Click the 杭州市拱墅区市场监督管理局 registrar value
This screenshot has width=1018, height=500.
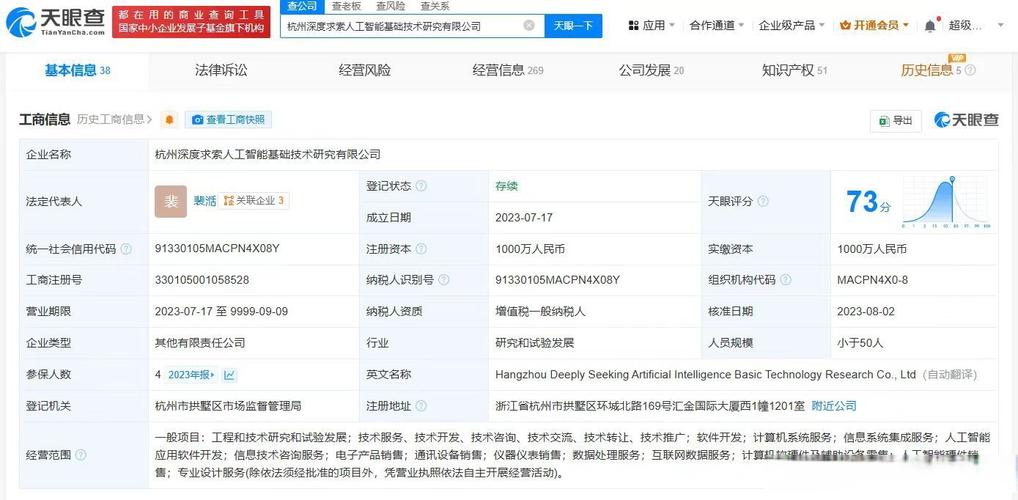click(228, 406)
